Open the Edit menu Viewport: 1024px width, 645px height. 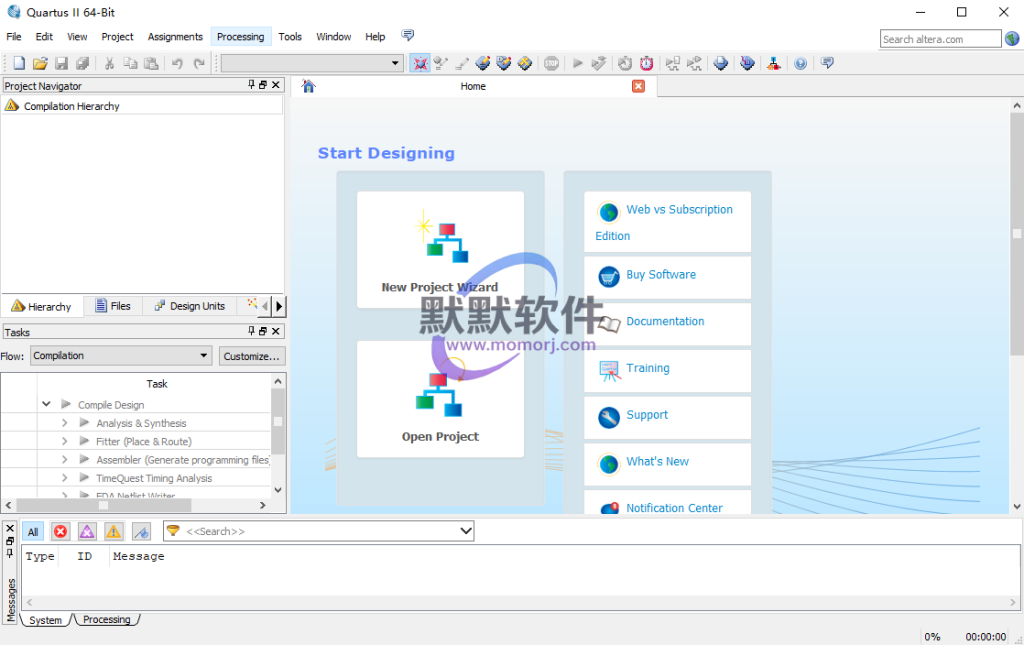click(44, 37)
